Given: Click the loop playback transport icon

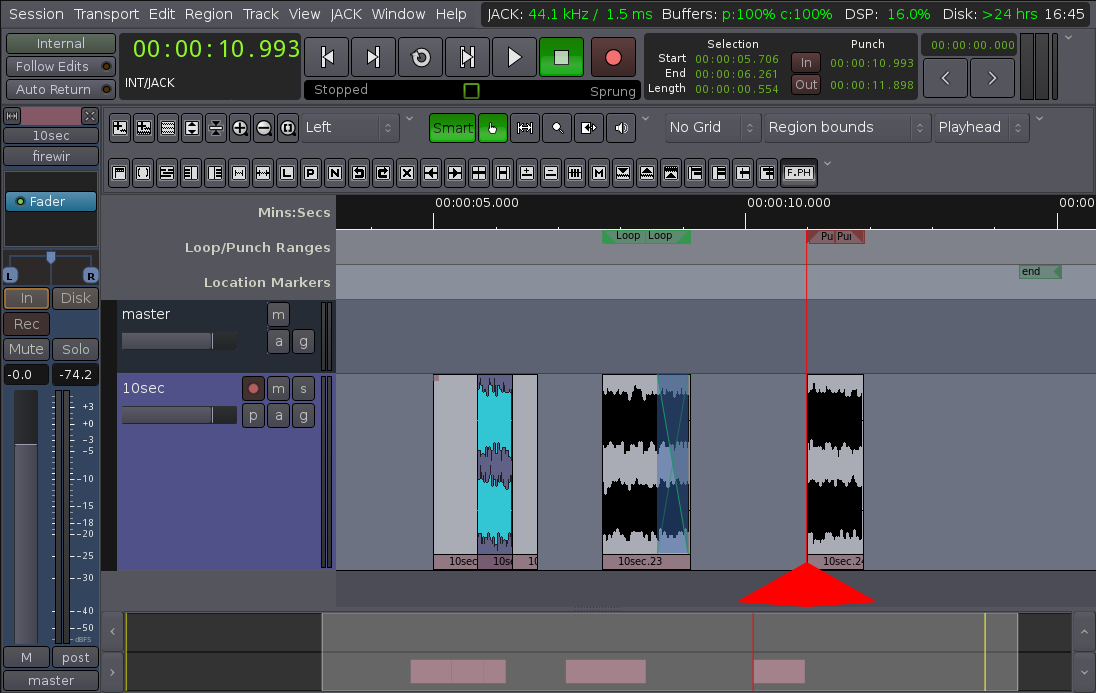Looking at the screenshot, I should pos(420,57).
